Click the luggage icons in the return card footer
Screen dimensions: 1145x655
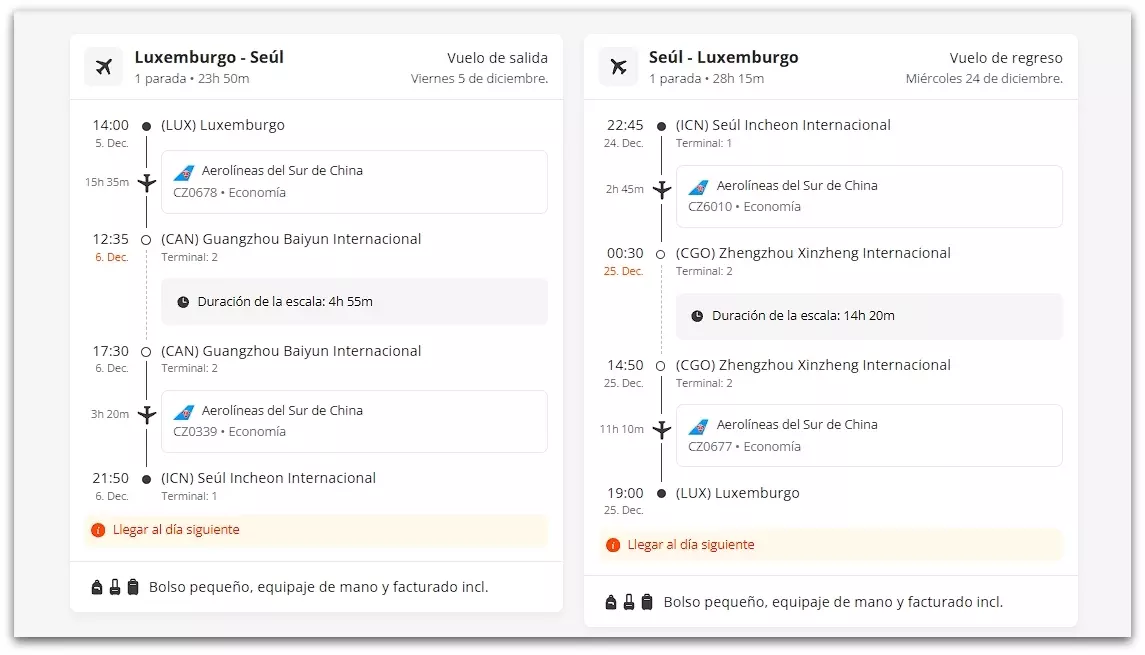pos(629,602)
